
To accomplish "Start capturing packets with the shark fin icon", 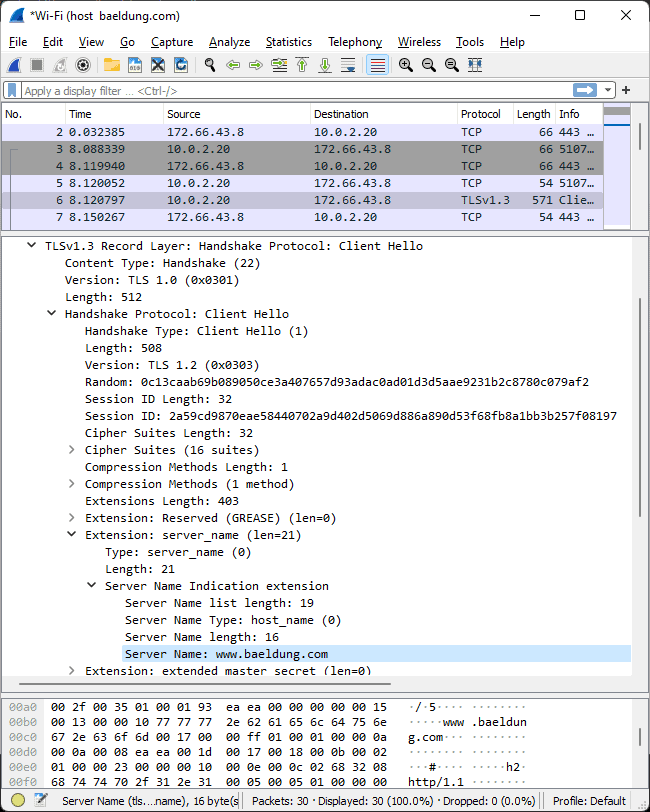I will [x=15, y=65].
